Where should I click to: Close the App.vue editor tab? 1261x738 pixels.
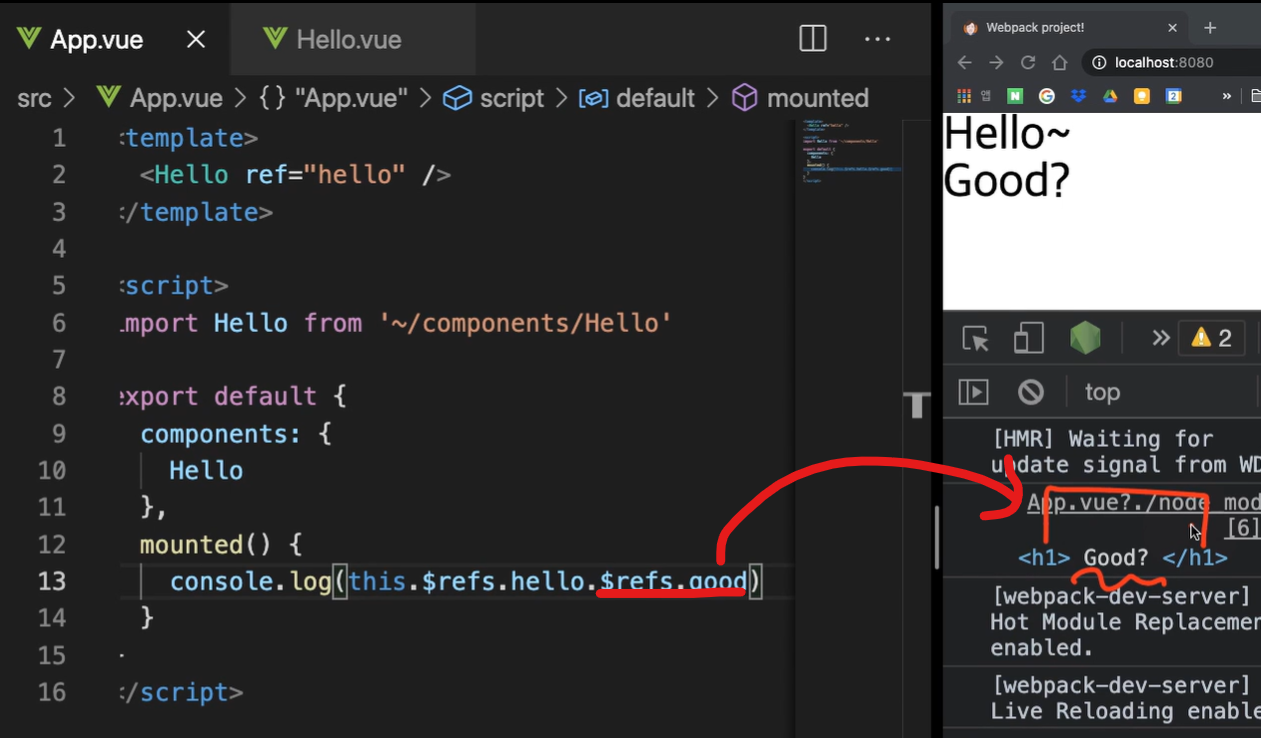point(196,40)
